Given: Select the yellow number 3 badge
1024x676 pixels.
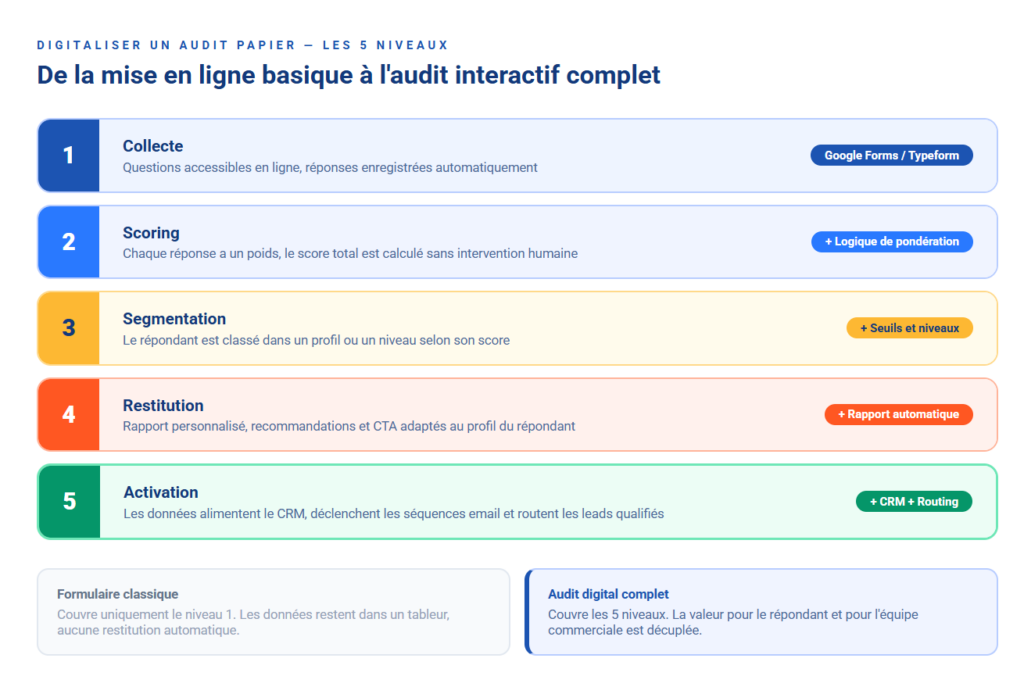Looking at the screenshot, I should 69,328.
